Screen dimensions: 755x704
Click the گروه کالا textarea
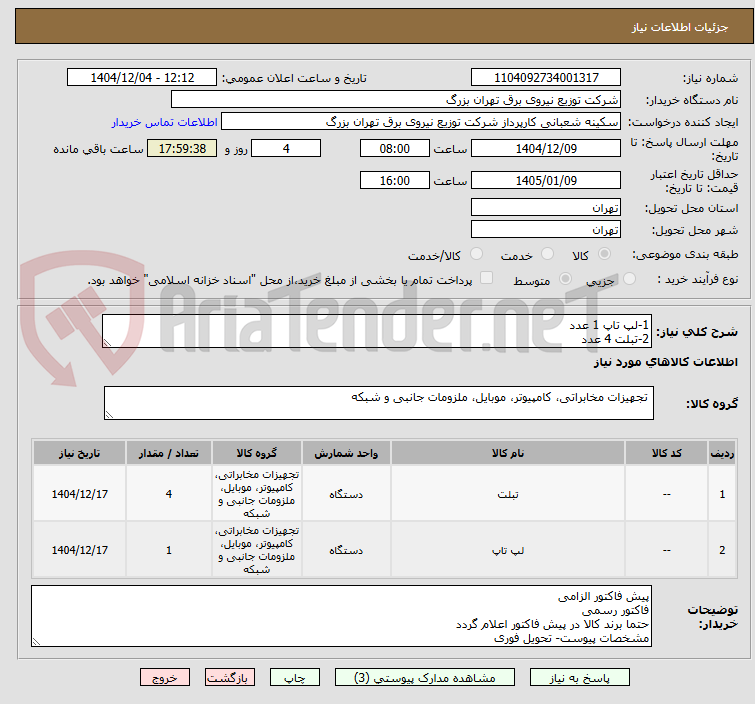pos(379,403)
